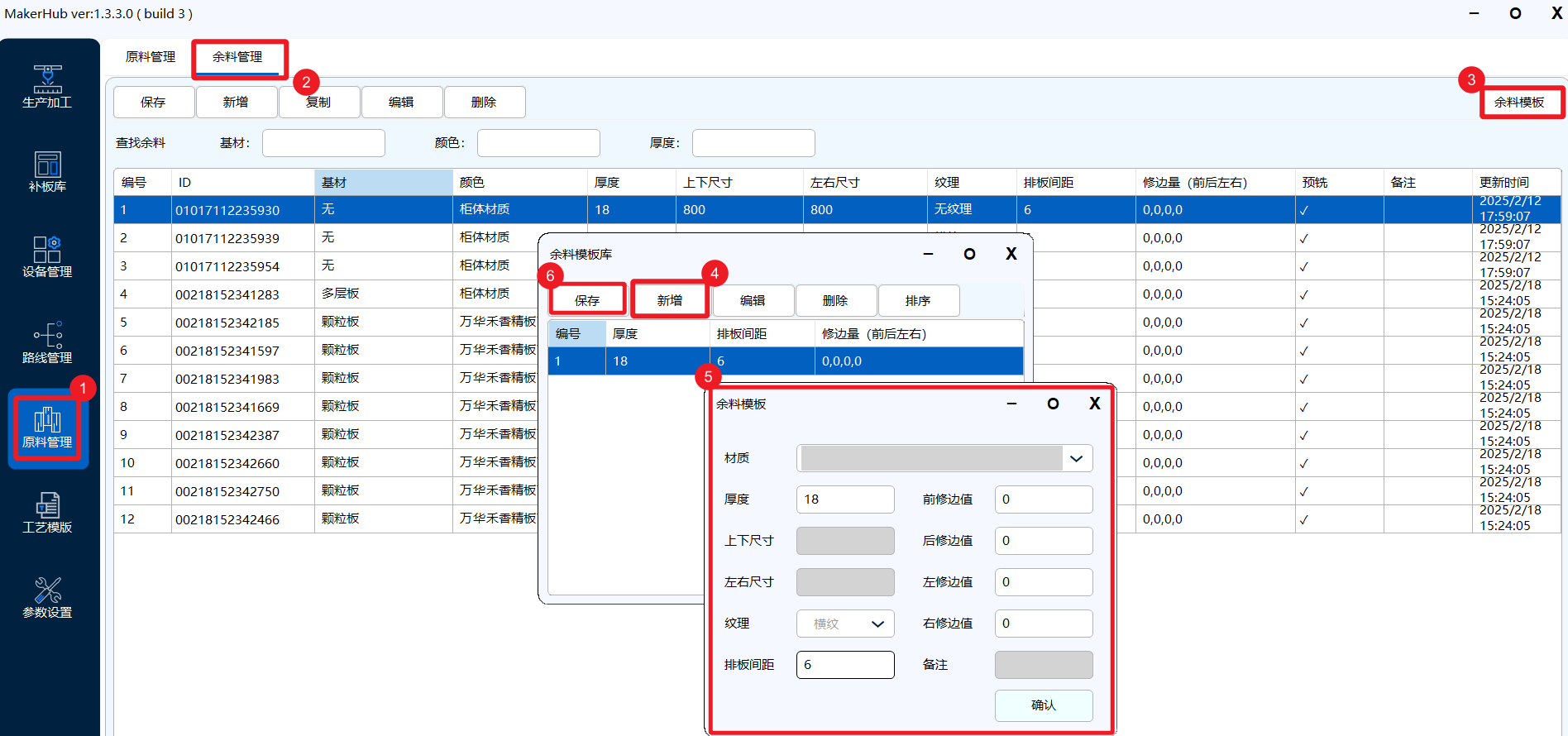1568x736 pixels.
Task: Toggle 预铣 checkmark in row 12
Action: click(1303, 520)
